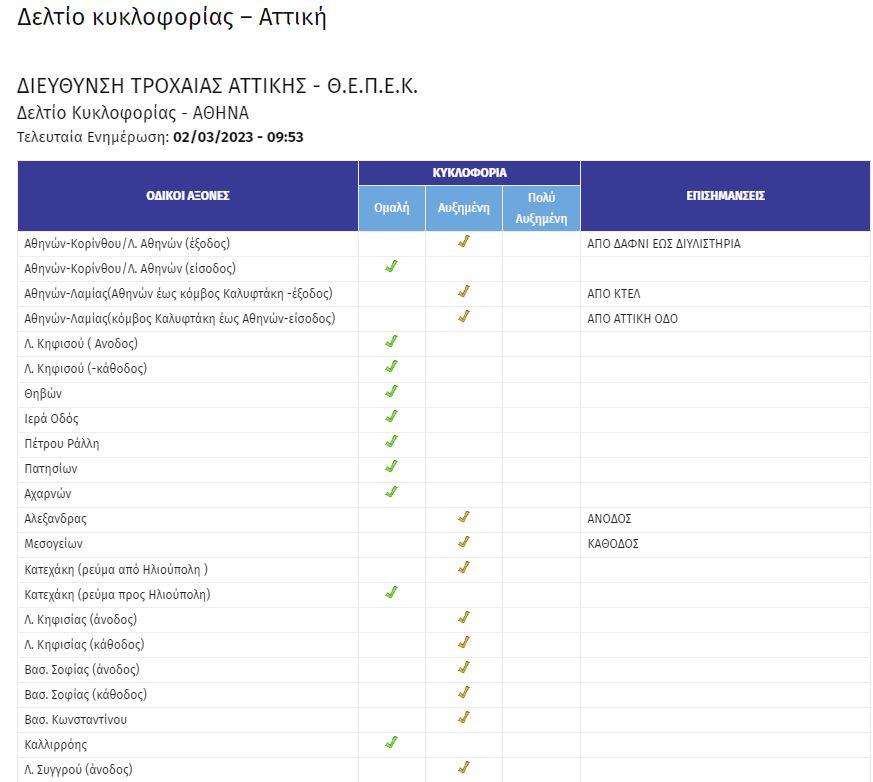Click the ΑΠΟ ΔΑΦΝΙ ΕΩΣ ΔΙΥΛΙΣΤΗΡΙΑ remark
Viewport: 873px width, 782px height.
point(664,244)
